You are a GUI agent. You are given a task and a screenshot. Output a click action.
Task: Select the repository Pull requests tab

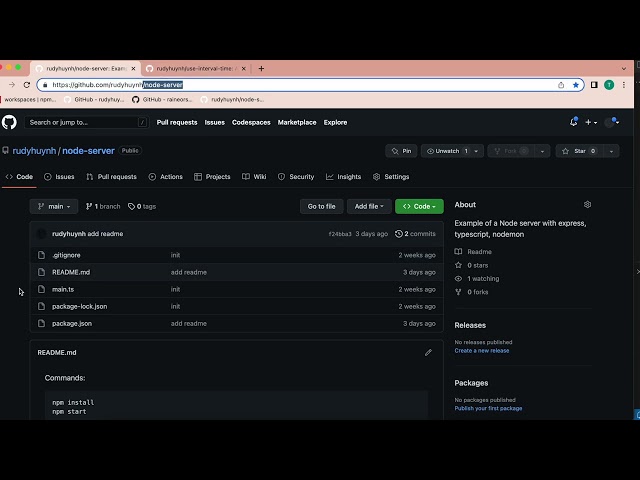(x=111, y=177)
